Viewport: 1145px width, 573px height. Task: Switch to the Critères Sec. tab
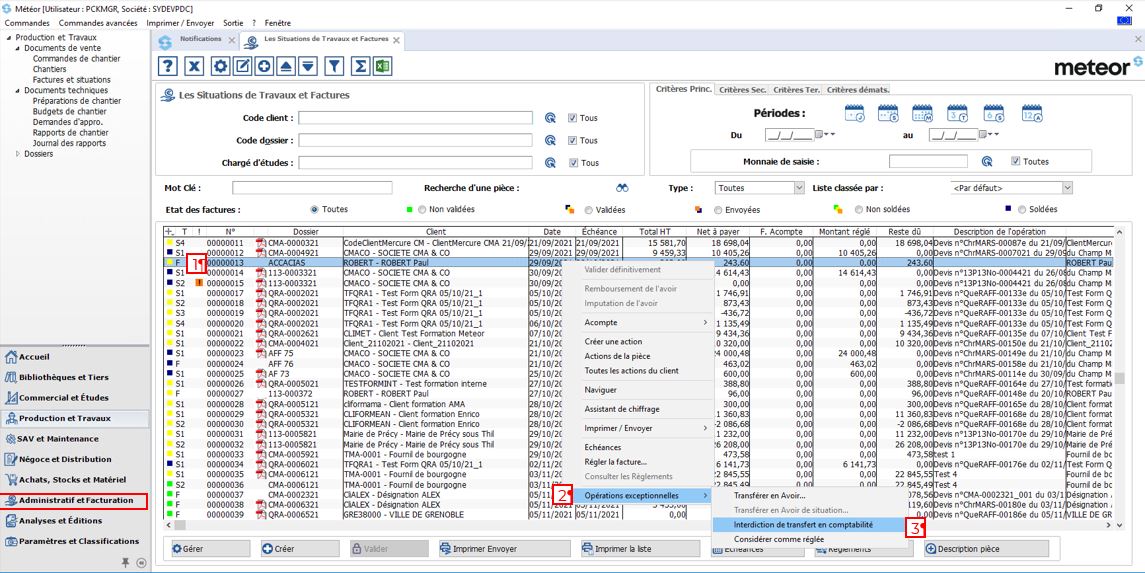coord(742,90)
